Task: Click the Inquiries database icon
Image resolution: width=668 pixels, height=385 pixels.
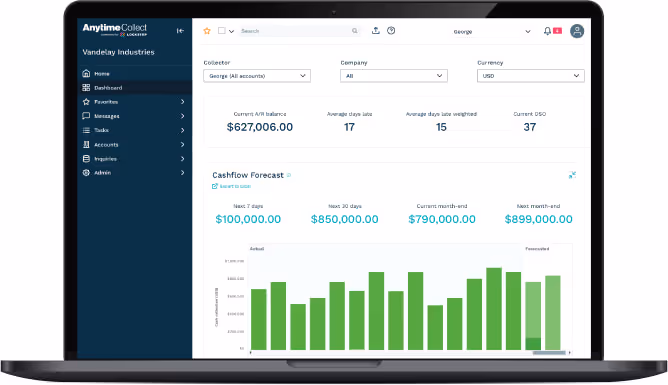Action: click(86, 158)
